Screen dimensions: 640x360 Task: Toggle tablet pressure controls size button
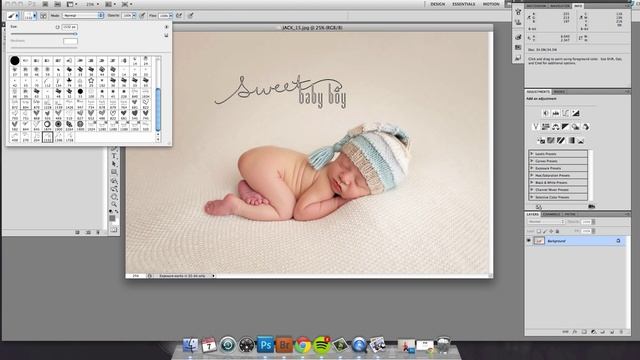(190, 16)
